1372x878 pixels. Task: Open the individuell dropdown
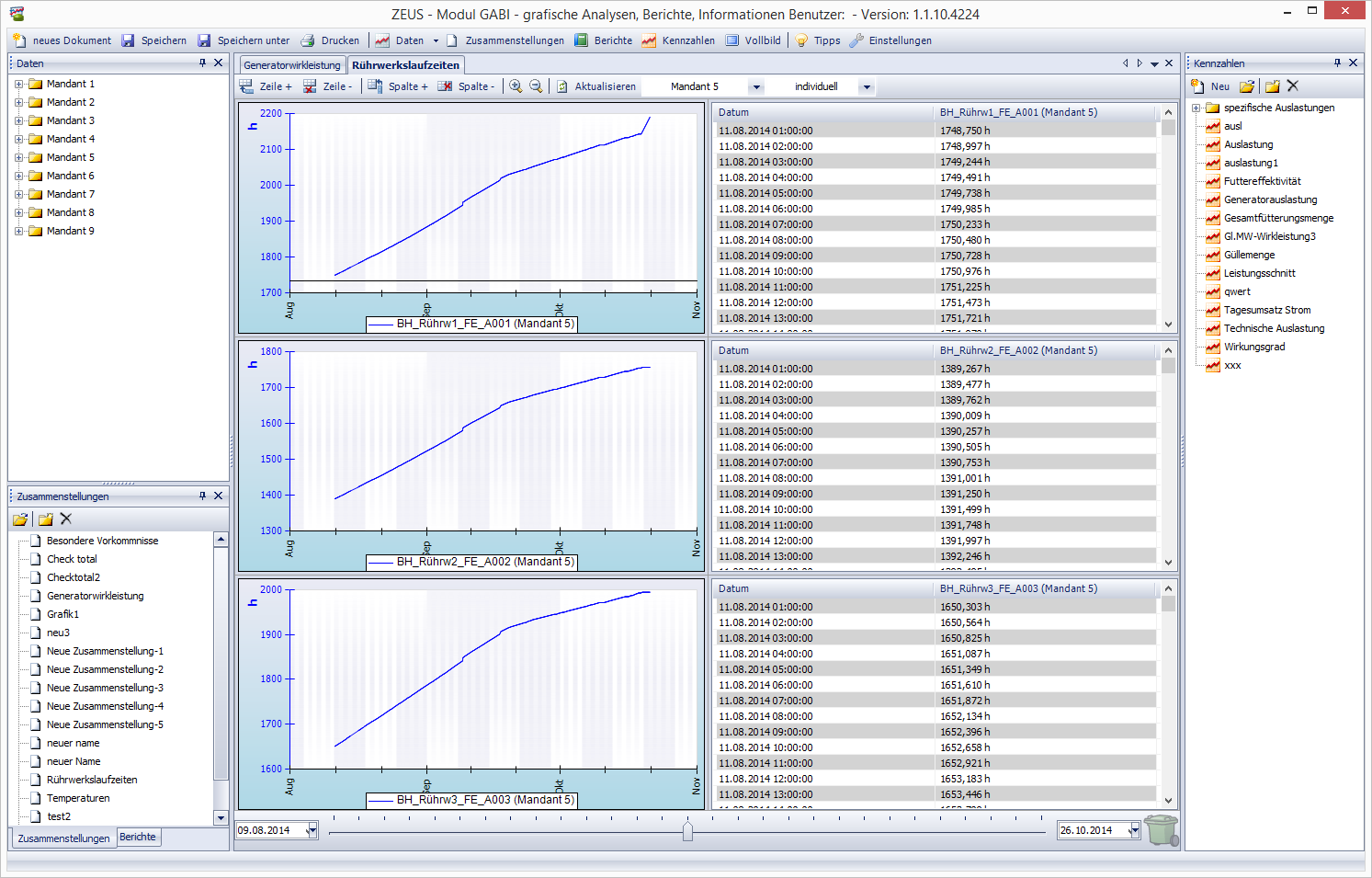click(866, 86)
